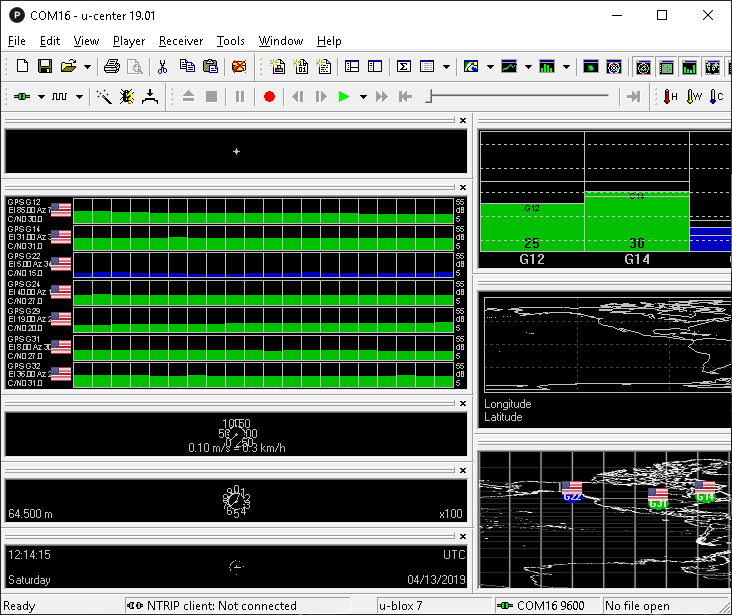Image resolution: width=732 pixels, height=615 pixels.
Task: Click the Coldstart C thermometer icon
Action: click(x=718, y=97)
